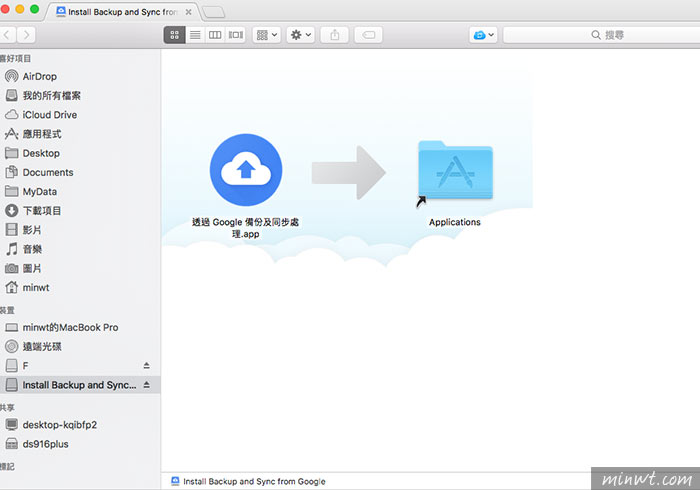Viewport: 700px width, 490px height.
Task: Open the minwt home folder
Action: [x=80, y=287]
